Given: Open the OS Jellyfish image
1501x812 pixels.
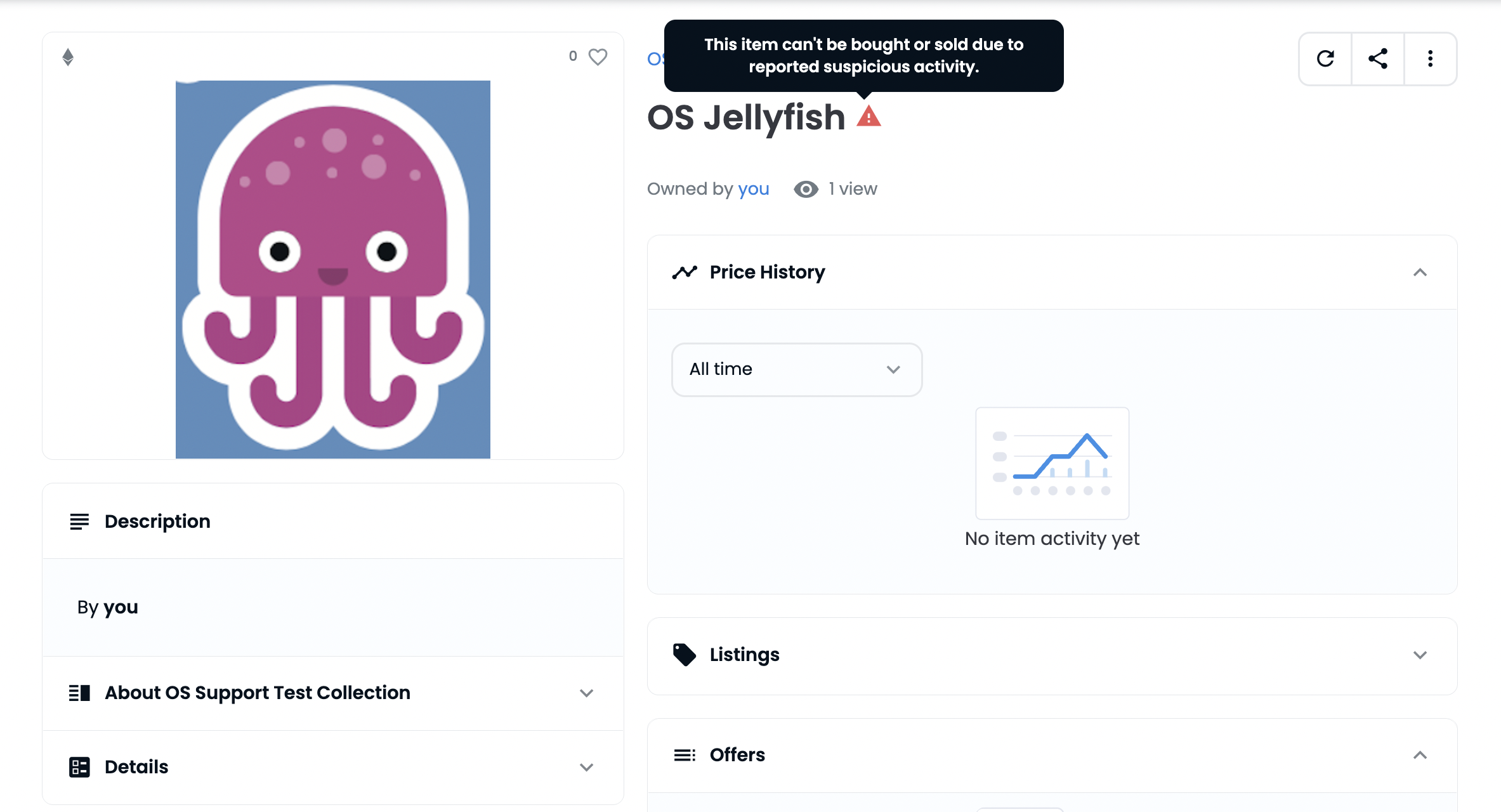Looking at the screenshot, I should point(332,269).
